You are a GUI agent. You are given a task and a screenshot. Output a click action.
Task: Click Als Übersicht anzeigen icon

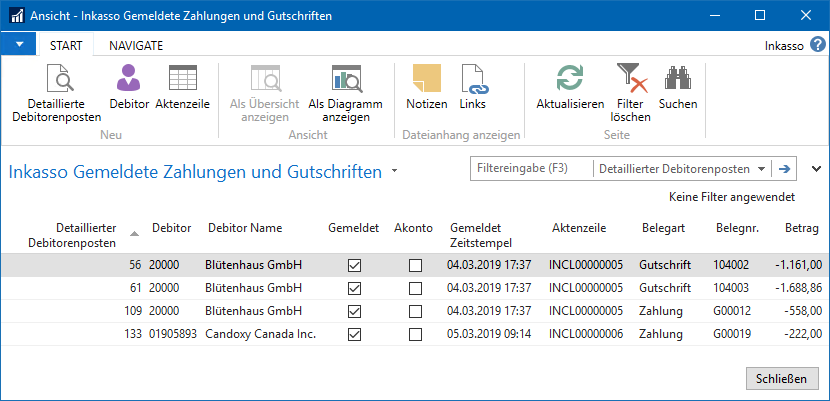[265, 78]
